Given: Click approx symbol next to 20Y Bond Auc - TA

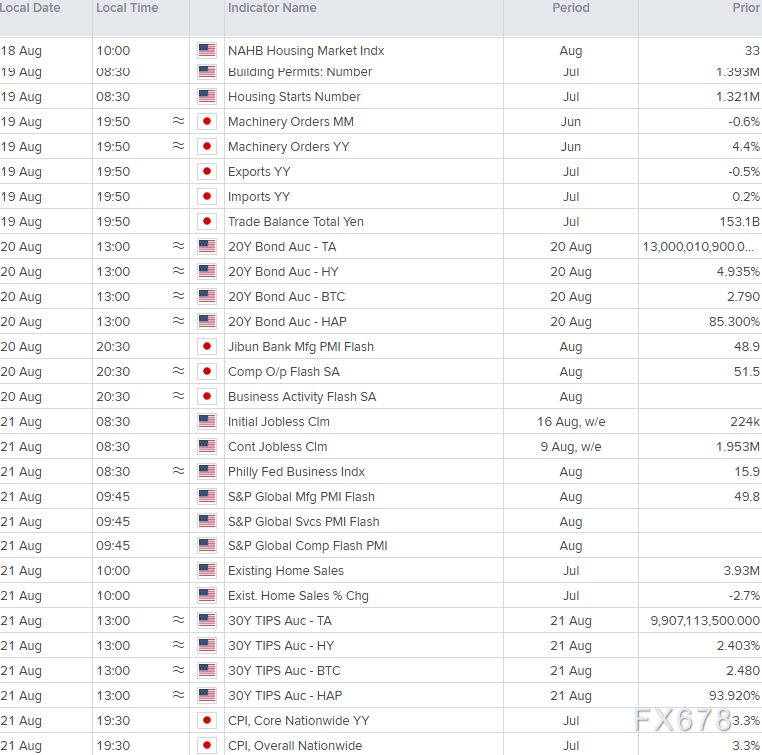Looking at the screenshot, I should 178,247.
